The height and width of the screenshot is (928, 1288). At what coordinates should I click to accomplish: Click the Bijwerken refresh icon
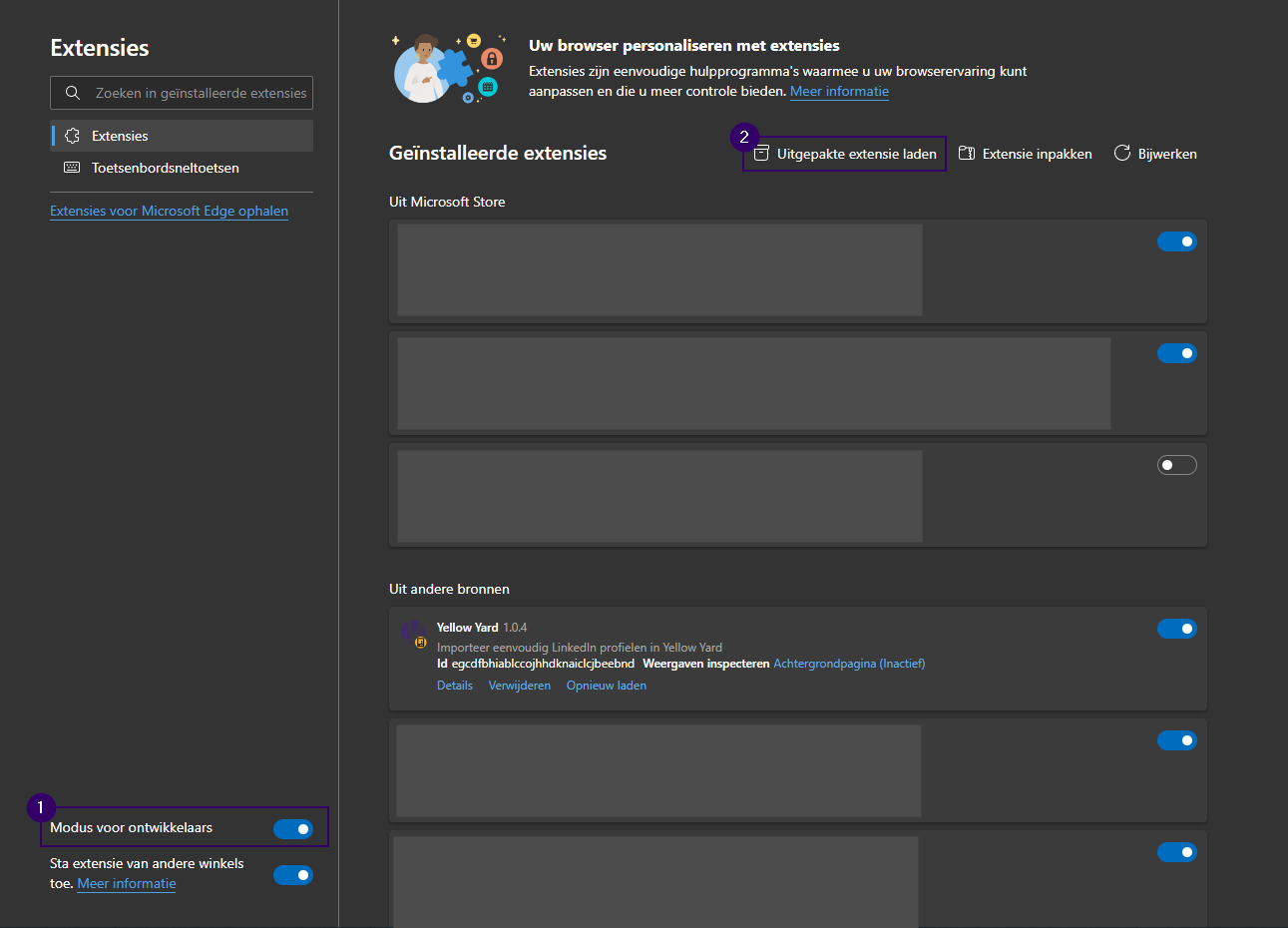(1122, 153)
